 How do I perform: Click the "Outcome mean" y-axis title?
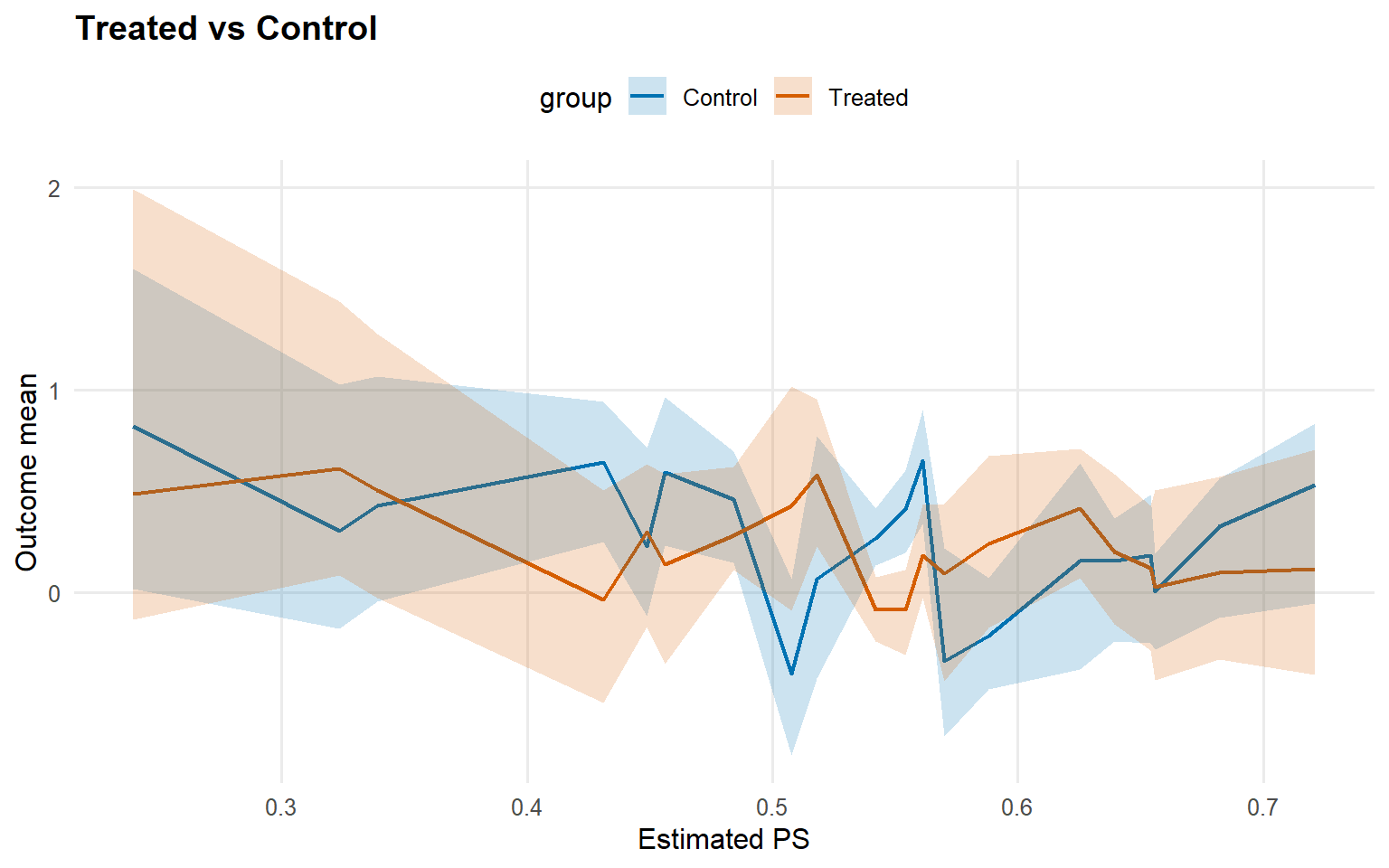tap(27, 472)
